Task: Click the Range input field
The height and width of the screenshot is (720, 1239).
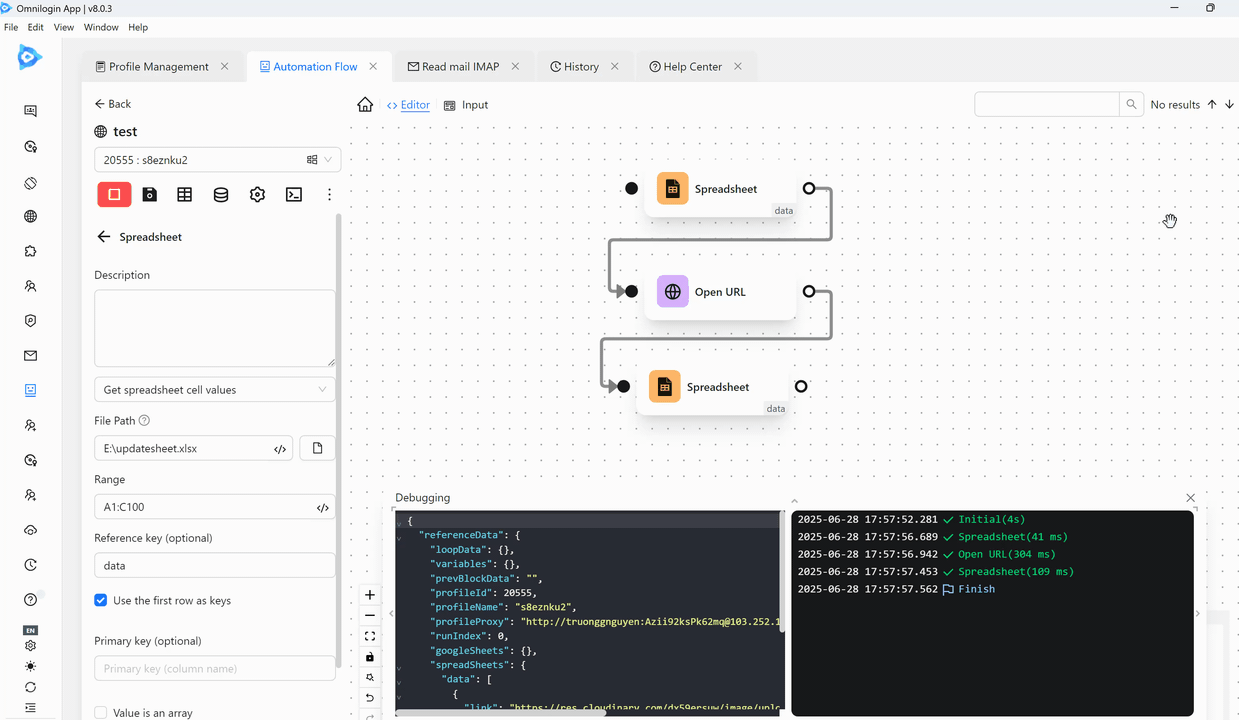Action: [205, 507]
